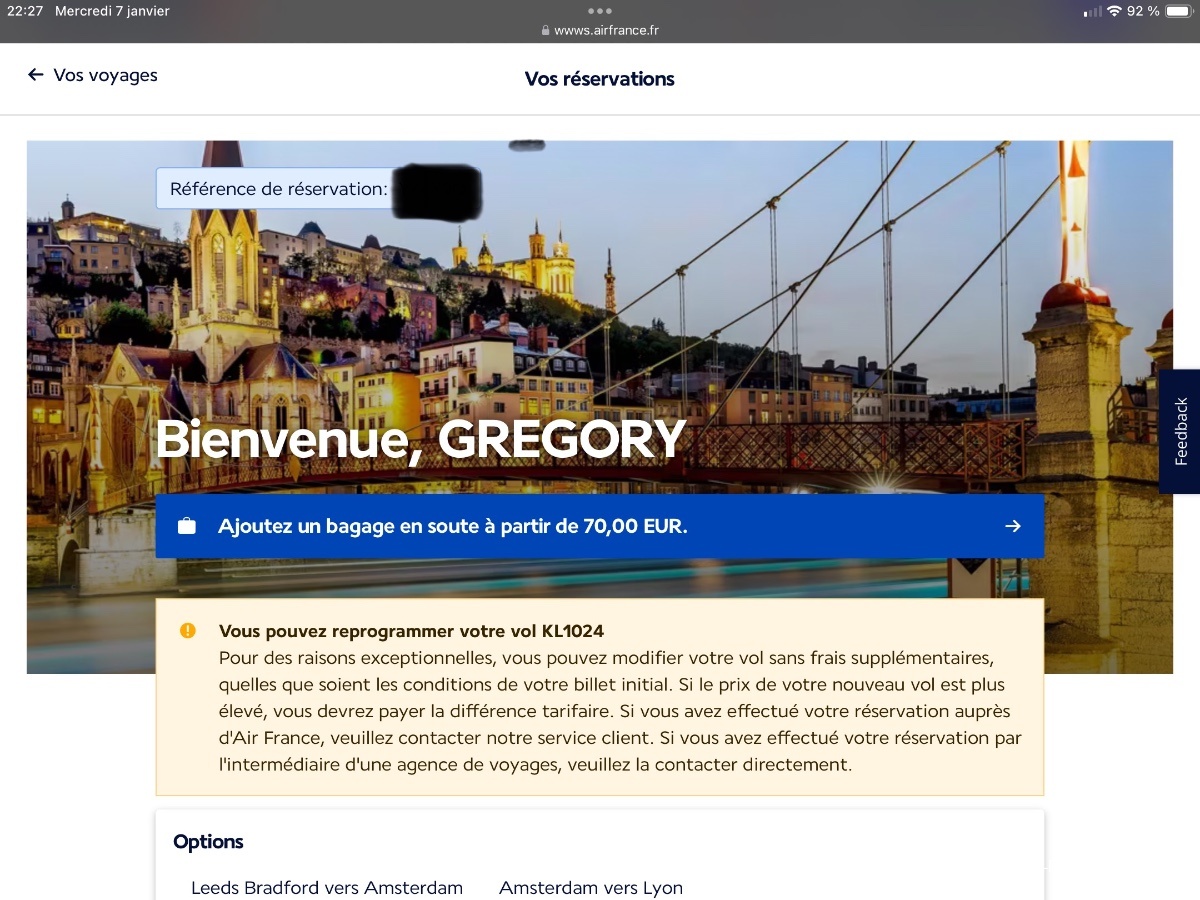Click the right arrow on the baggage banner
This screenshot has height=900, width=1200.
point(1013,526)
